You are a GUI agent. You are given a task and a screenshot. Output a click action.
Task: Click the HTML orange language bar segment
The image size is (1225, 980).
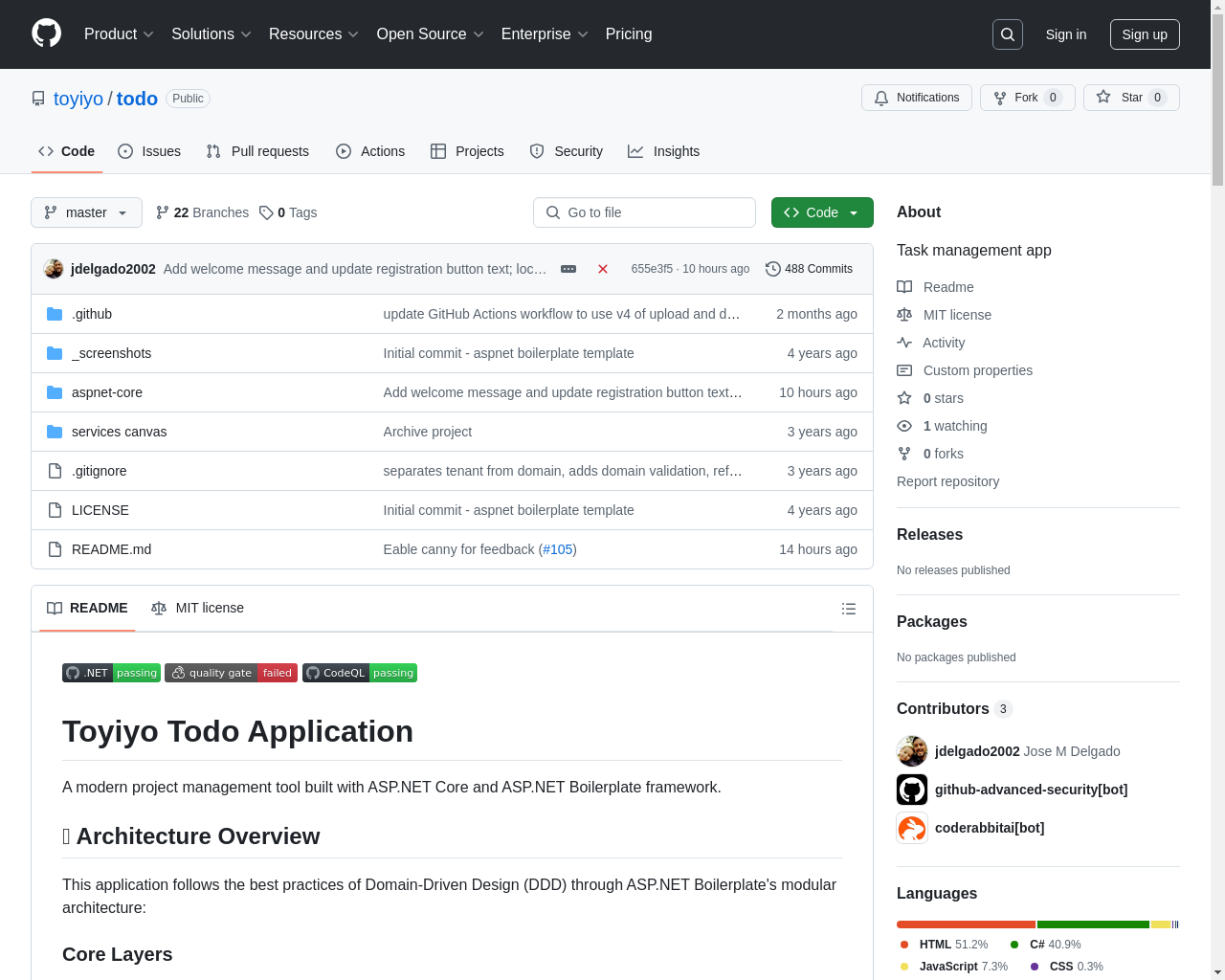966,924
